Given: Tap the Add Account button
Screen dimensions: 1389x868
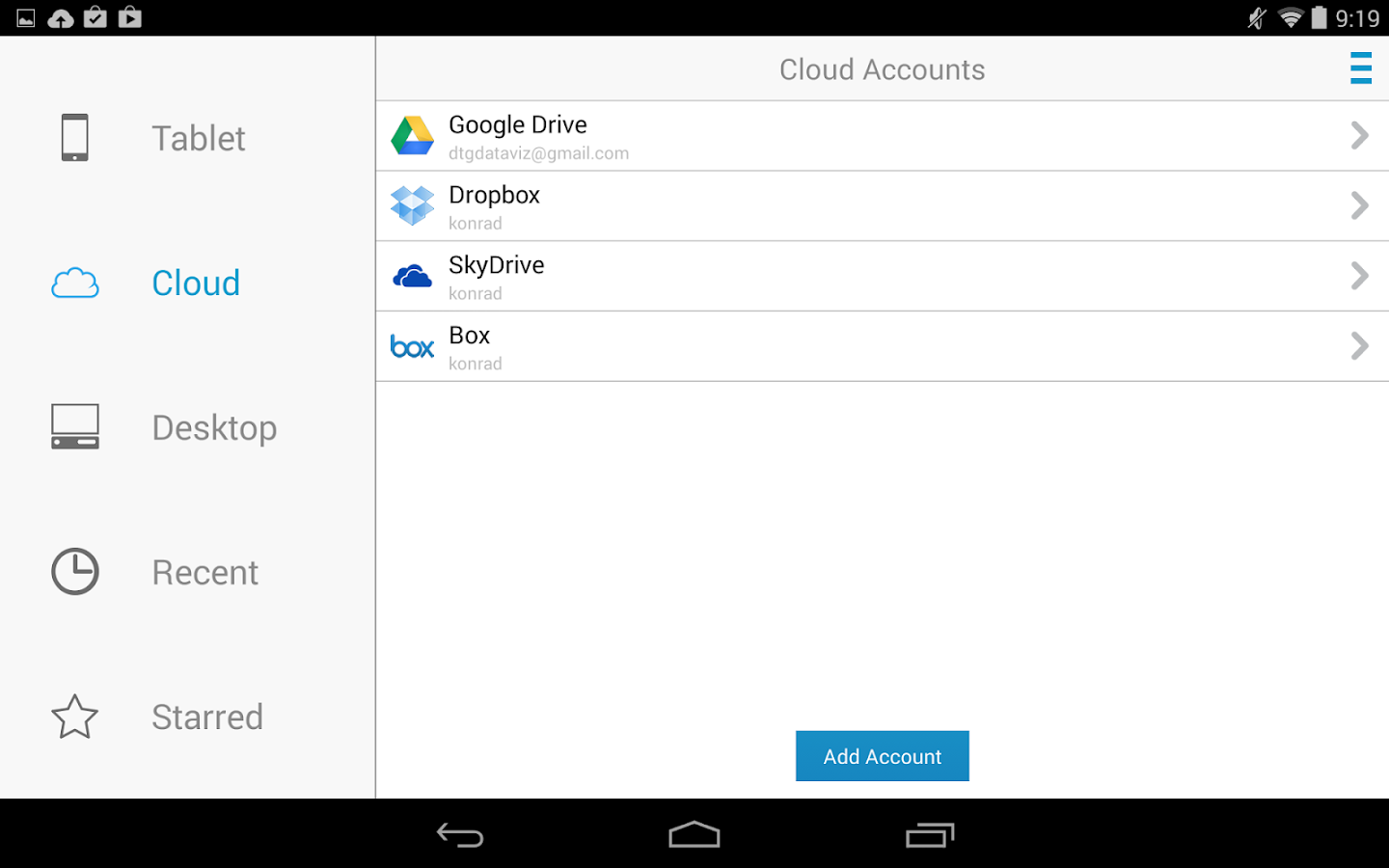Looking at the screenshot, I should (x=882, y=756).
